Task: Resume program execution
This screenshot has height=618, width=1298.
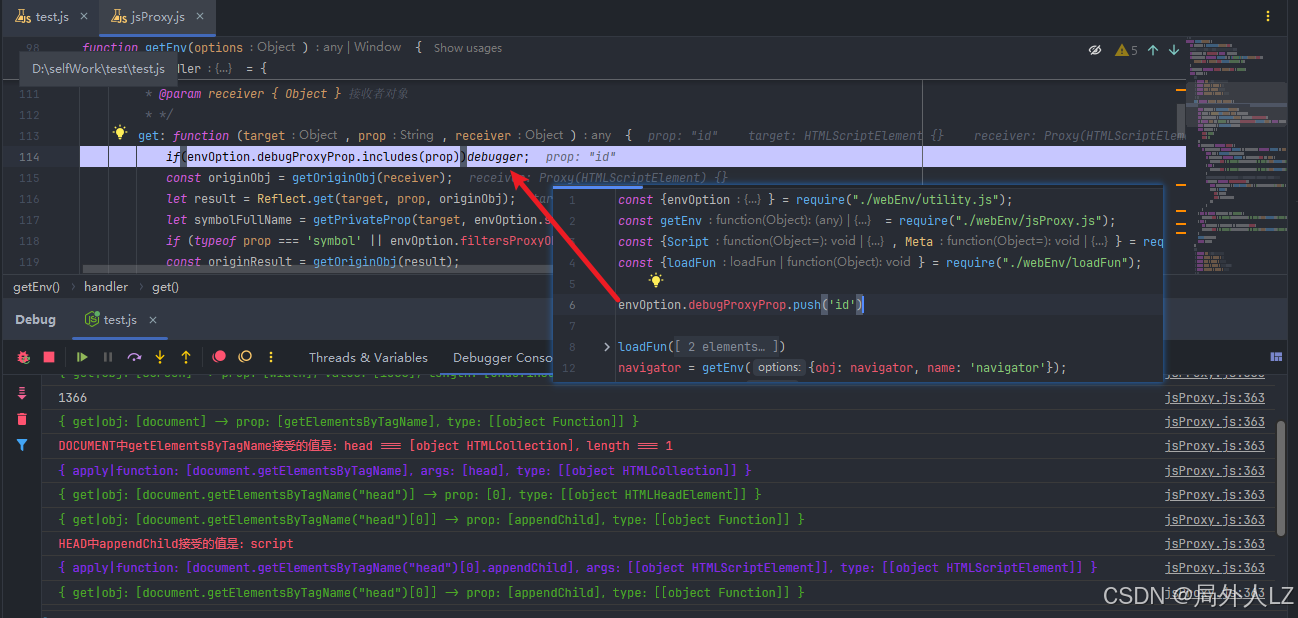Action: 82,357
